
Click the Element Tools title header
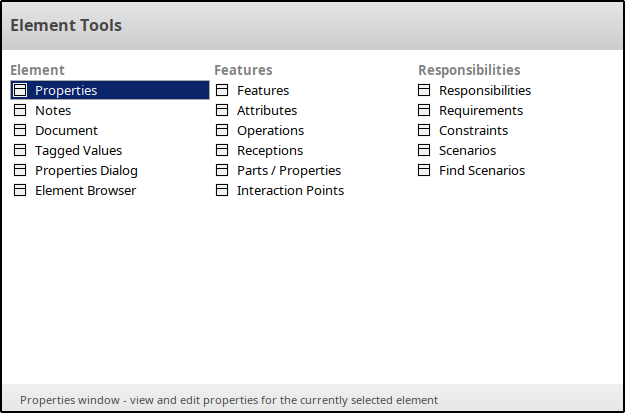pyautogui.click(x=66, y=25)
